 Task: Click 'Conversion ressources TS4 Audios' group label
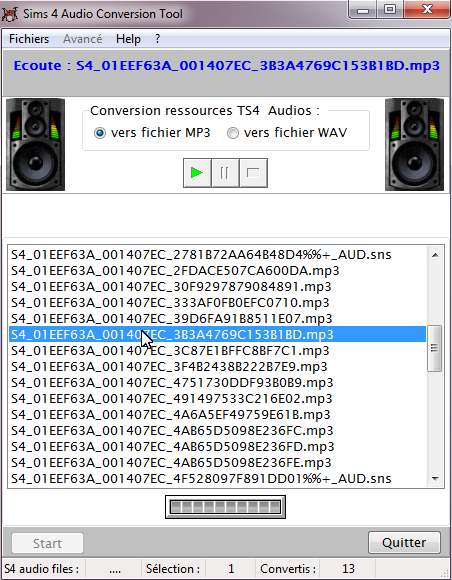205,111
